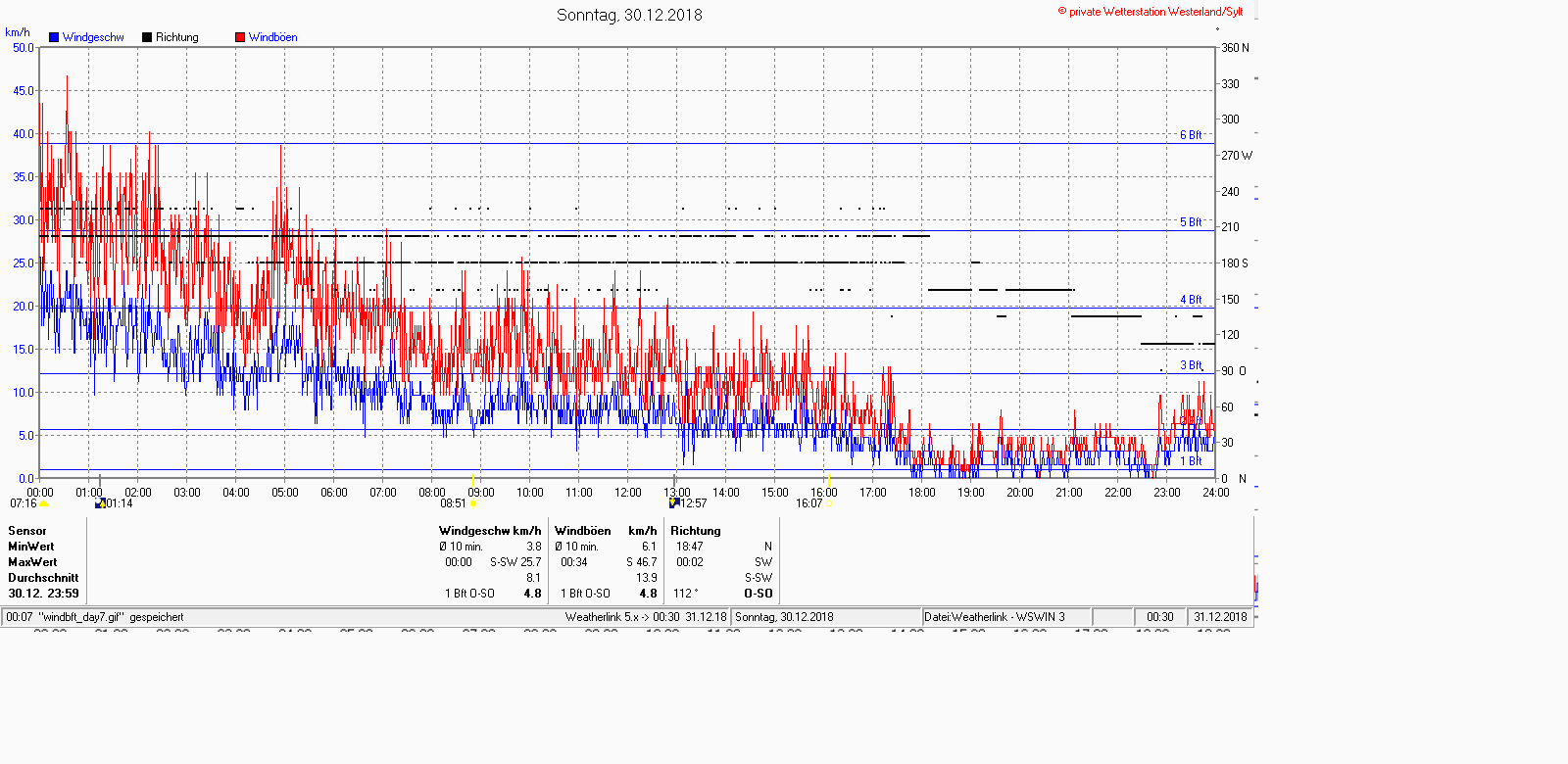Click the sunset icon beside 16:07
Image resolution: width=1568 pixels, height=764 pixels.
pos(830,503)
